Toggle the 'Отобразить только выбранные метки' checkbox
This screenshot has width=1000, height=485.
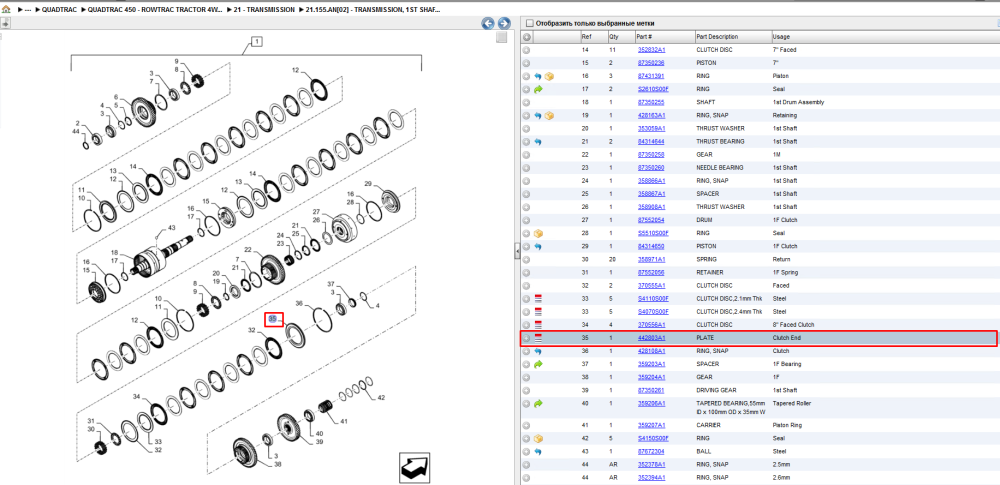528,23
